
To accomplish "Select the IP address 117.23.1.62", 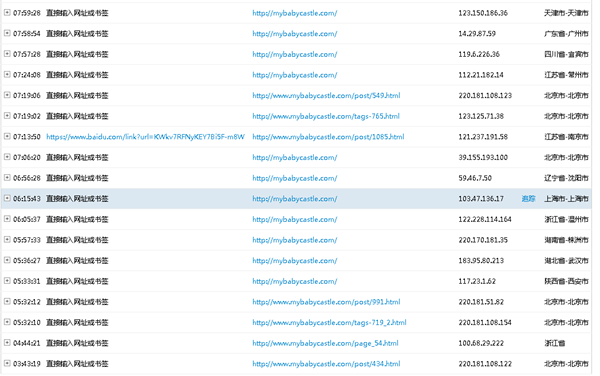I will [477, 282].
